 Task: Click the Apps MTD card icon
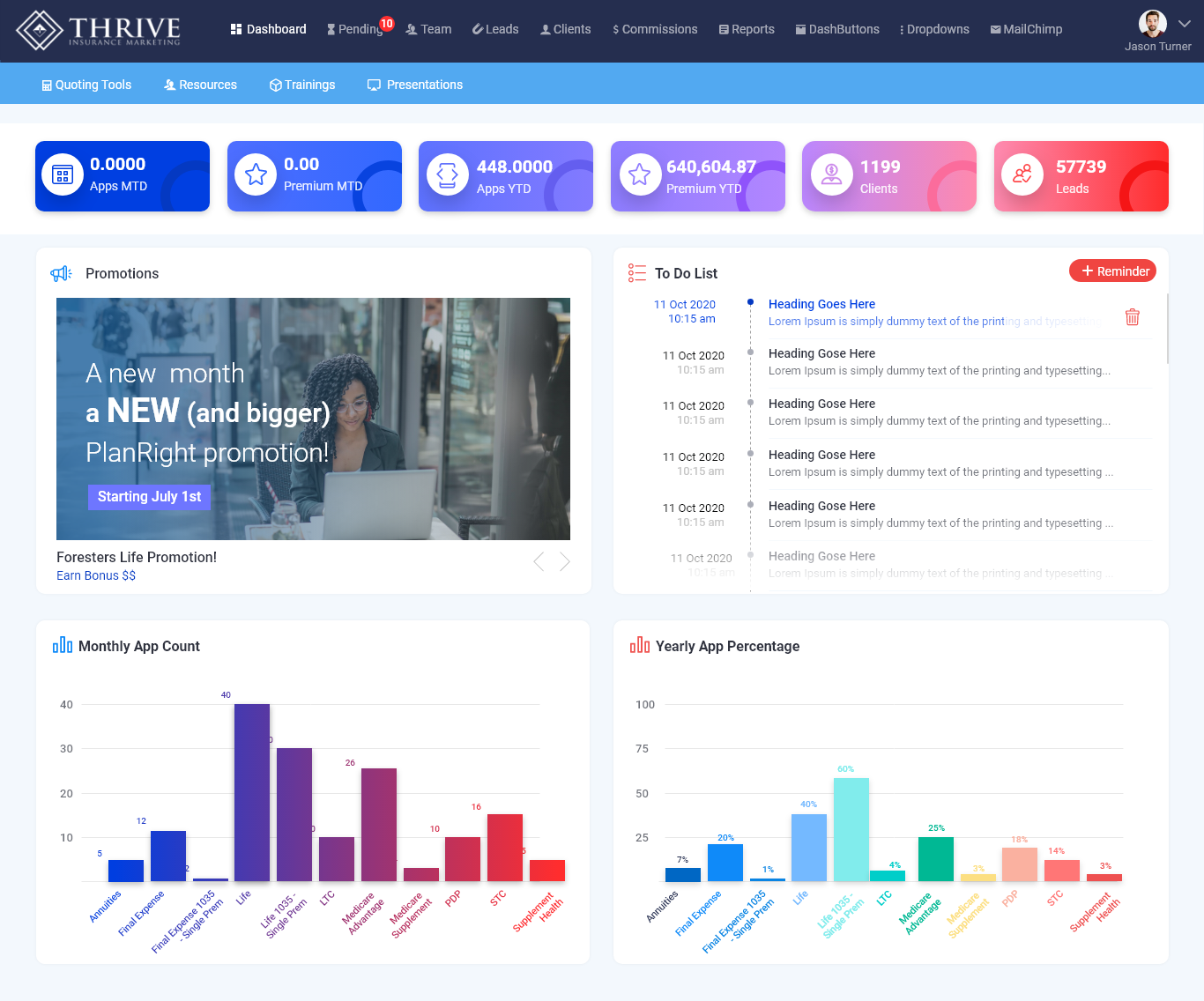(63, 174)
